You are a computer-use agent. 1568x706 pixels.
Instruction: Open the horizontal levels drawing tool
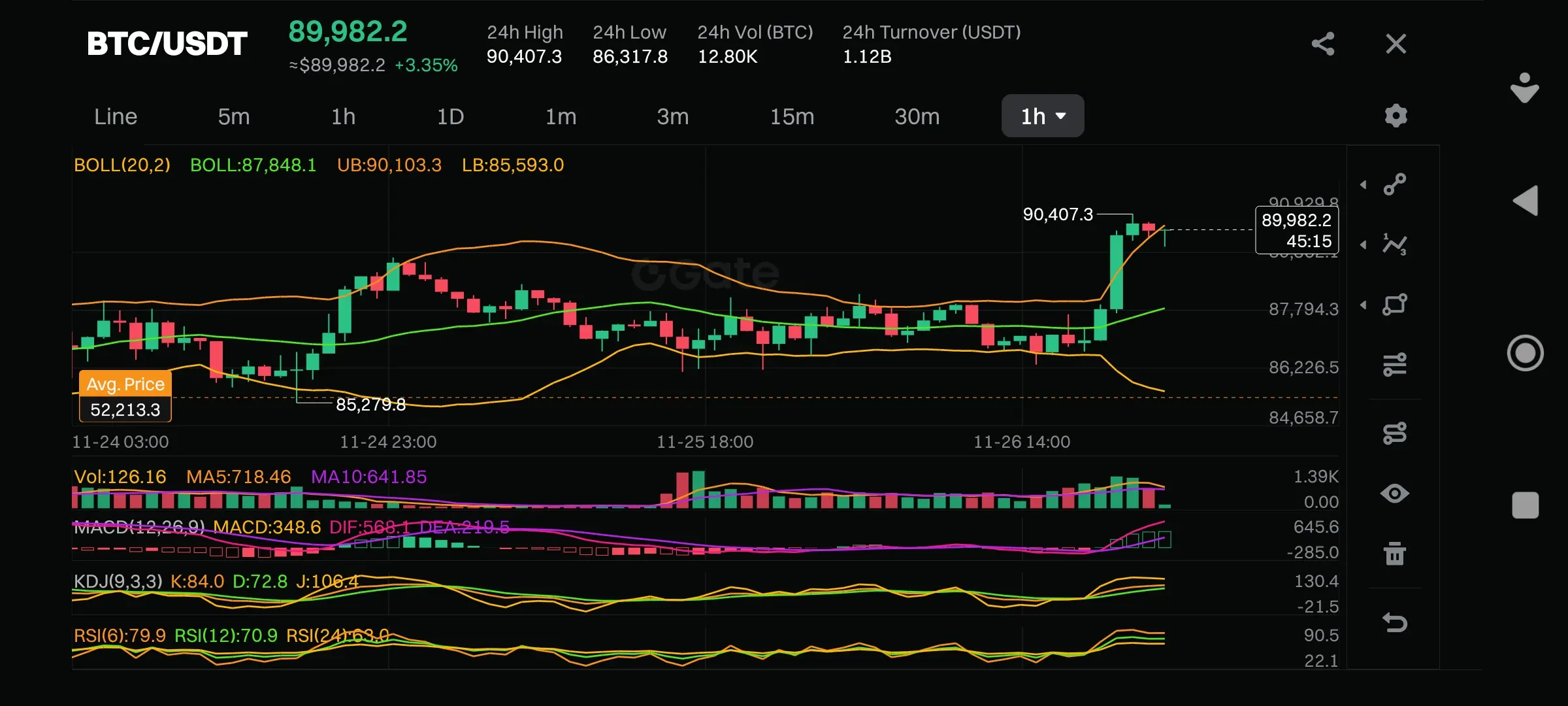coord(1395,365)
